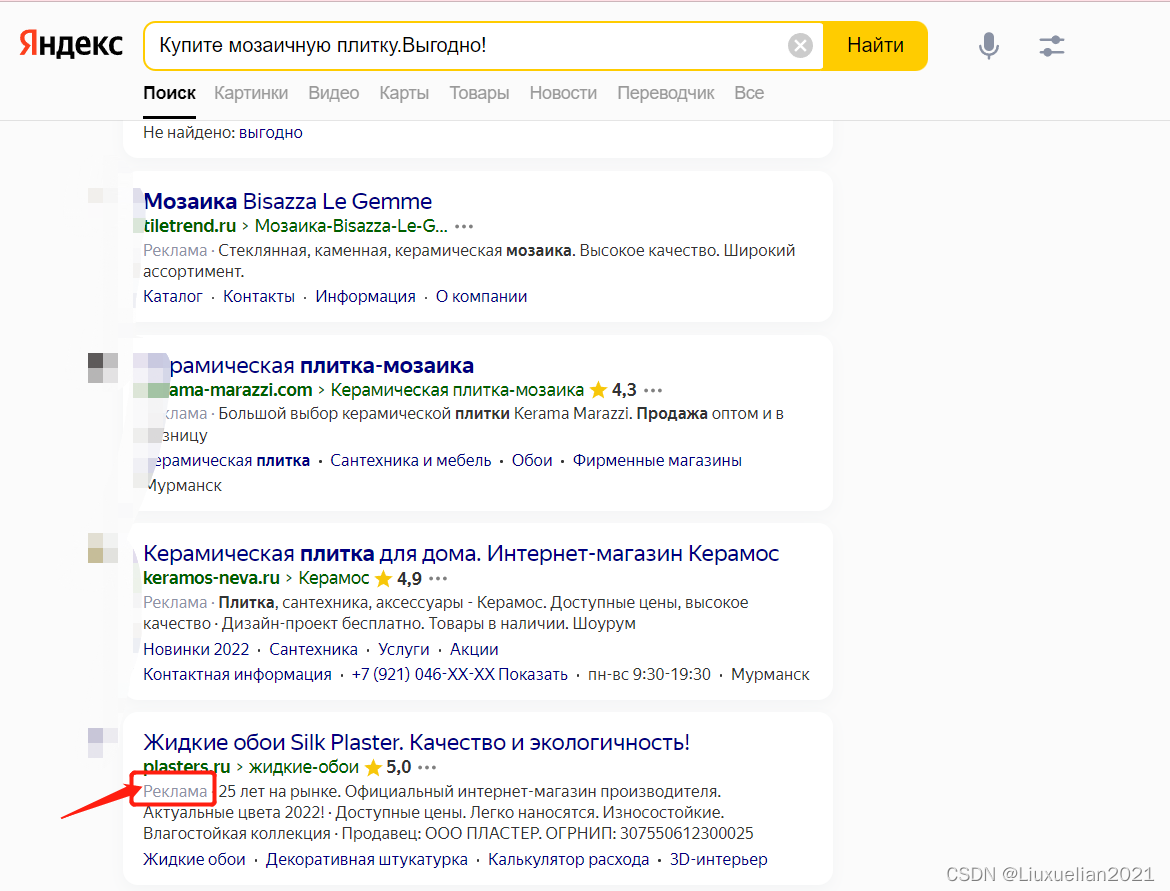This screenshot has width=1170, height=891.
Task: Open three-dot menu of tiletrend.ru result
Action: tap(464, 226)
